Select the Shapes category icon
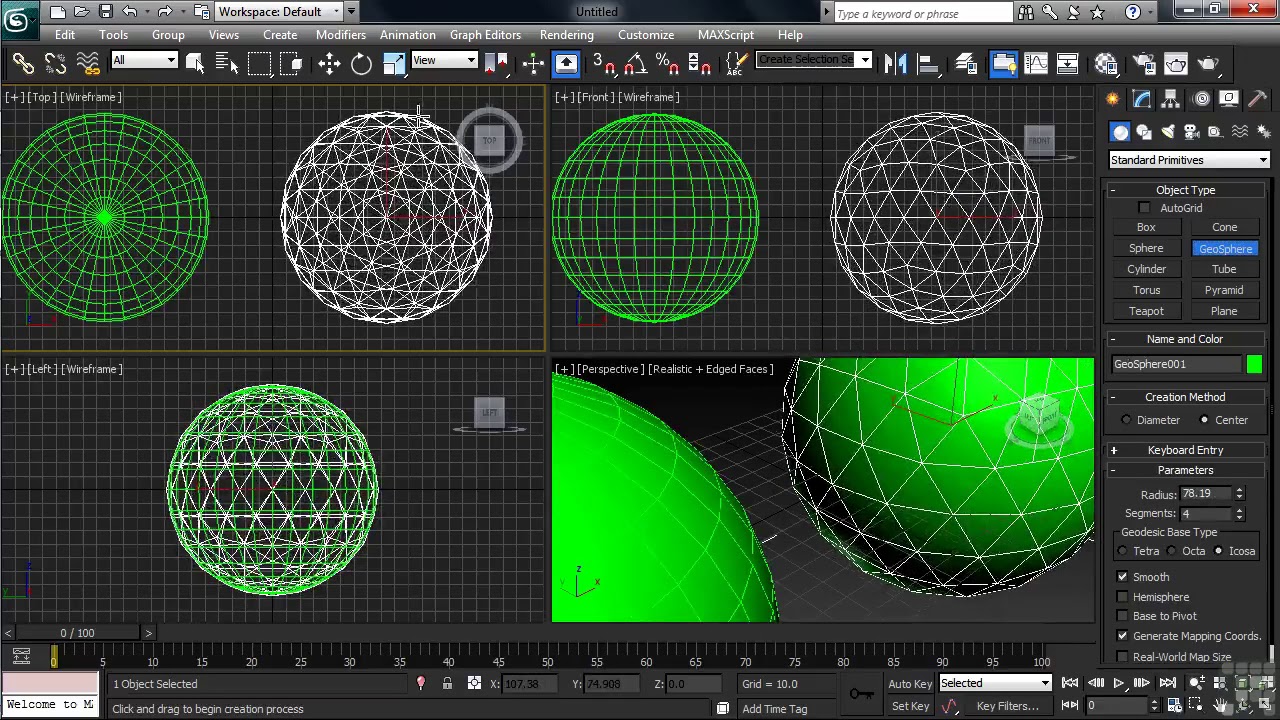1280x720 pixels. (1144, 132)
